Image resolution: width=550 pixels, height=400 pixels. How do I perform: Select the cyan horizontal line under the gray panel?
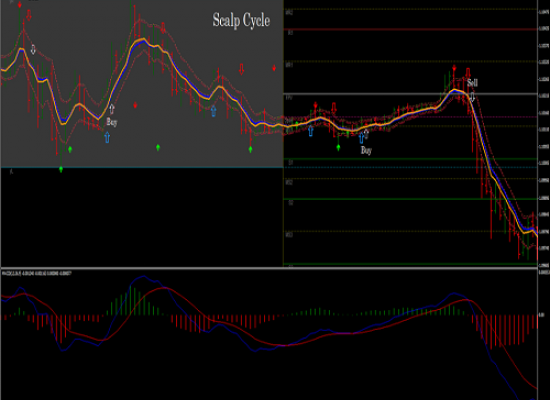pyautogui.click(x=142, y=167)
